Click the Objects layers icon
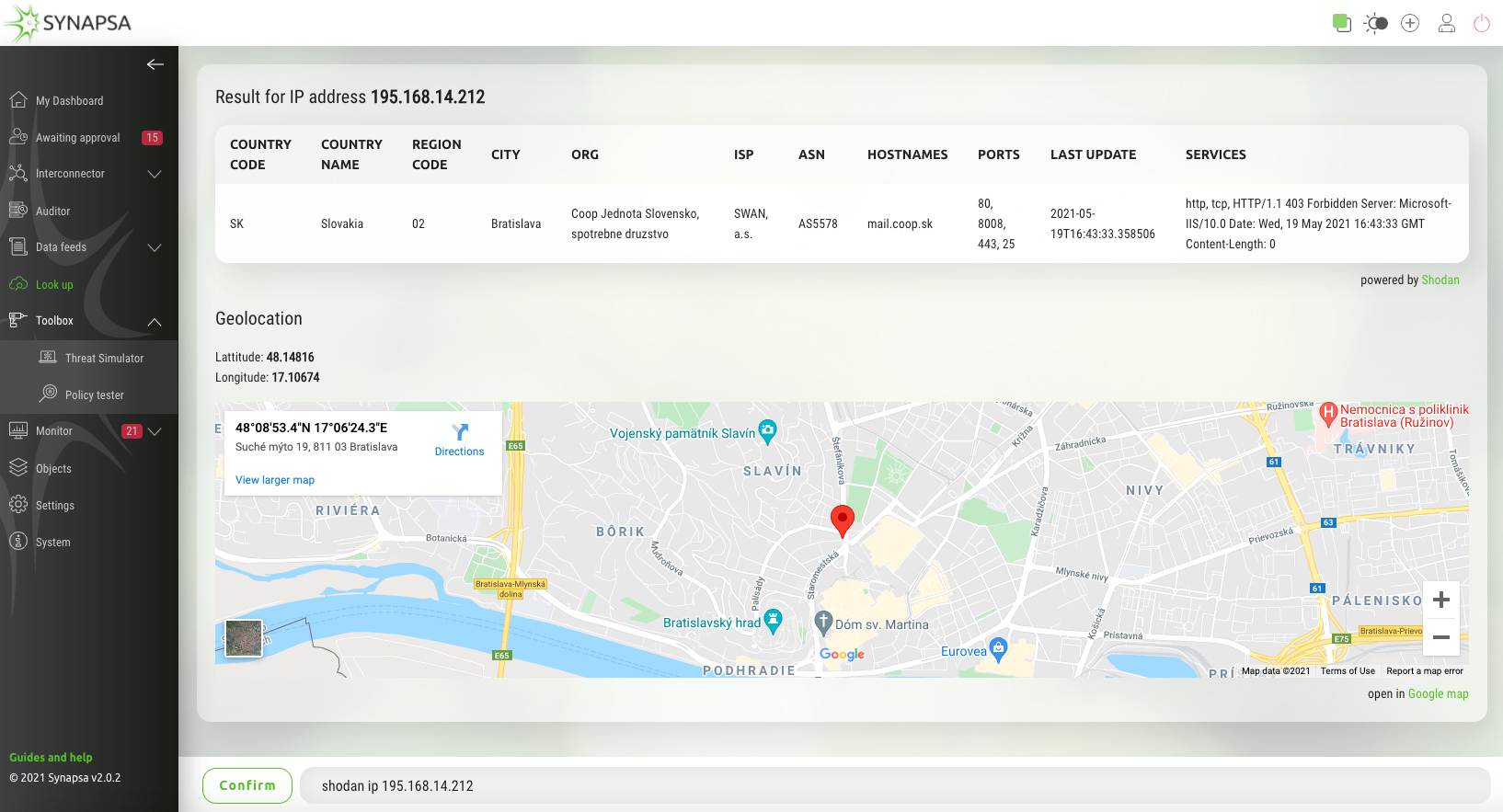 click(17, 467)
